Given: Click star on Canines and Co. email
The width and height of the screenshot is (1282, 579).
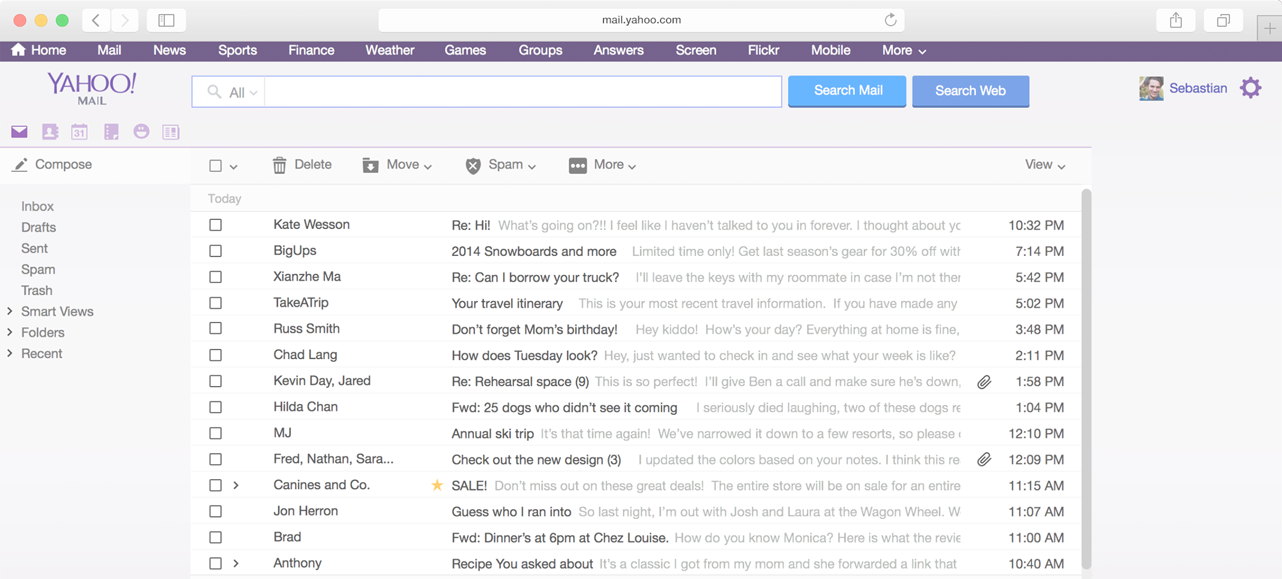Looking at the screenshot, I should [437, 485].
